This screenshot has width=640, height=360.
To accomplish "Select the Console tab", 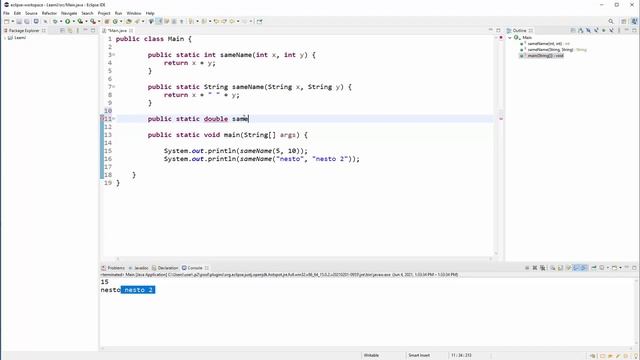I will pos(195,268).
